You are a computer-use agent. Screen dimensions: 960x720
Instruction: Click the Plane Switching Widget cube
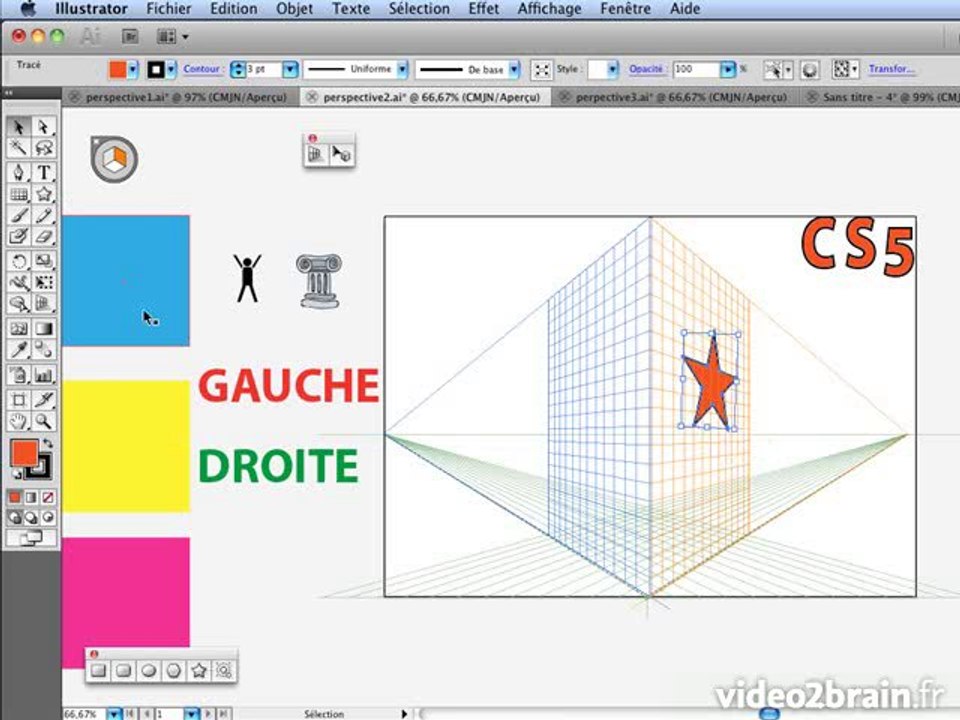pos(114,159)
